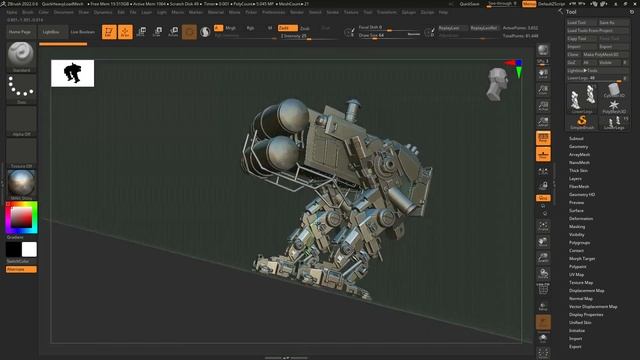Toggle L.Sym local symmetry
The height and width of the screenshot is (360, 640).
coord(543,172)
